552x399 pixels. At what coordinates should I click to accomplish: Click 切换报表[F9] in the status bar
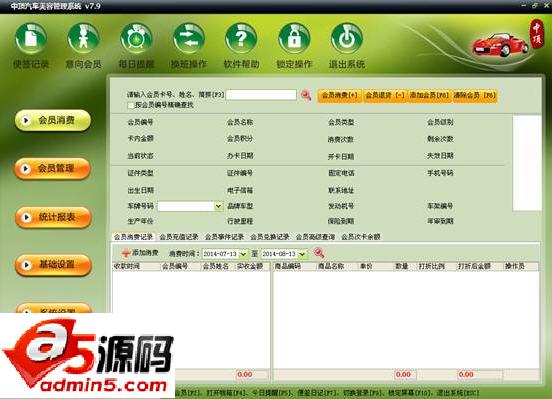click(x=363, y=393)
